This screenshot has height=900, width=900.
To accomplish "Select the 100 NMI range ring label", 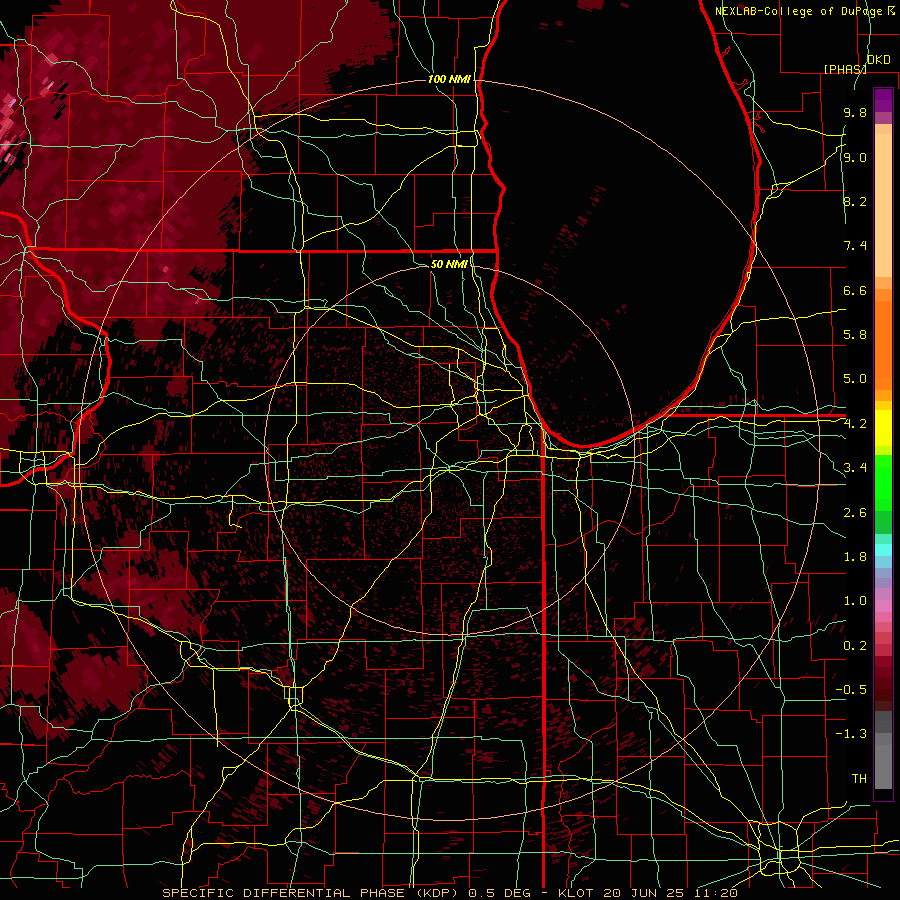I will point(449,79).
